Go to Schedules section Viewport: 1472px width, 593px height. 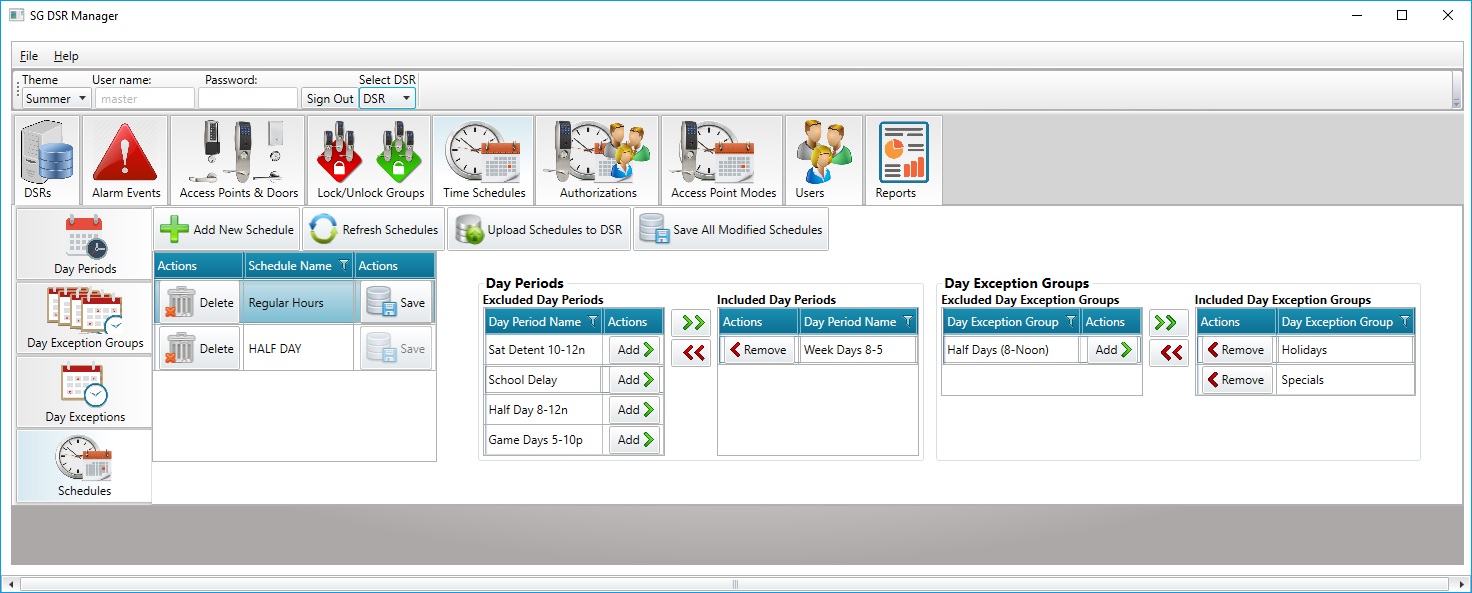pyautogui.click(x=84, y=466)
